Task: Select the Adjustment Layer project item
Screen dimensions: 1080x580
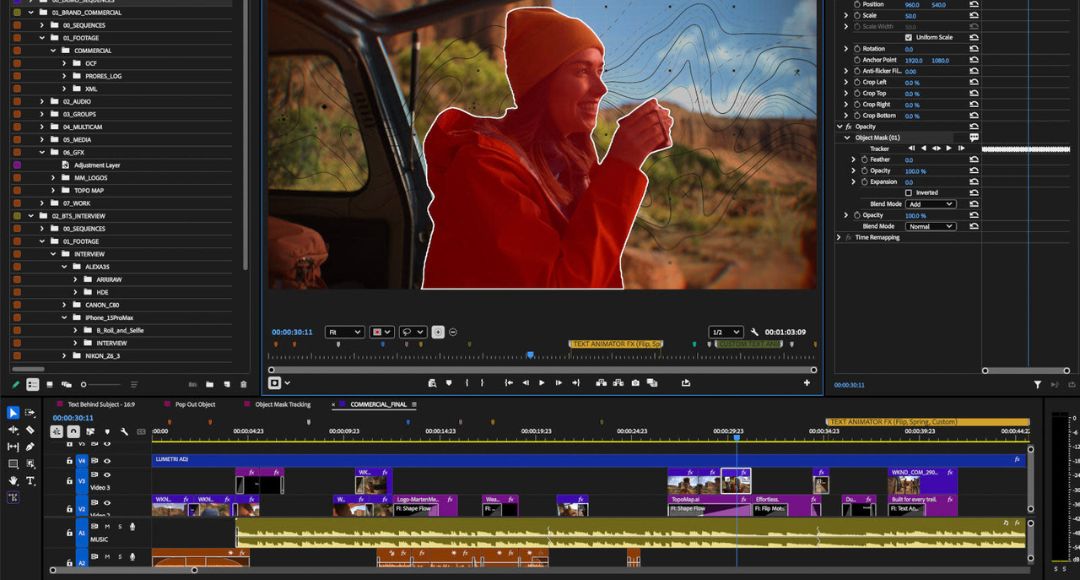Action: (x=96, y=165)
